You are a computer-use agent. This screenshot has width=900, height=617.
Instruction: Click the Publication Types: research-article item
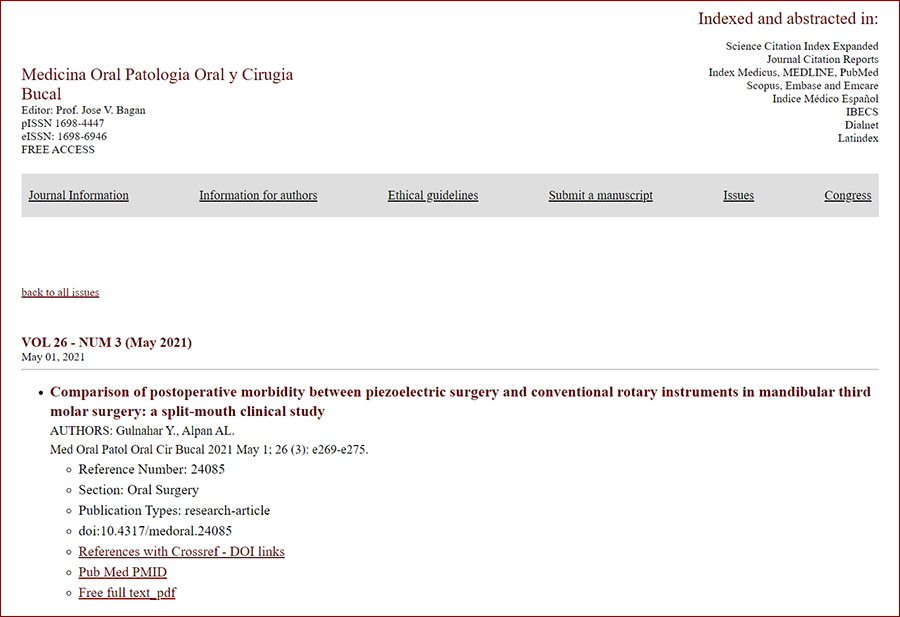(x=174, y=510)
